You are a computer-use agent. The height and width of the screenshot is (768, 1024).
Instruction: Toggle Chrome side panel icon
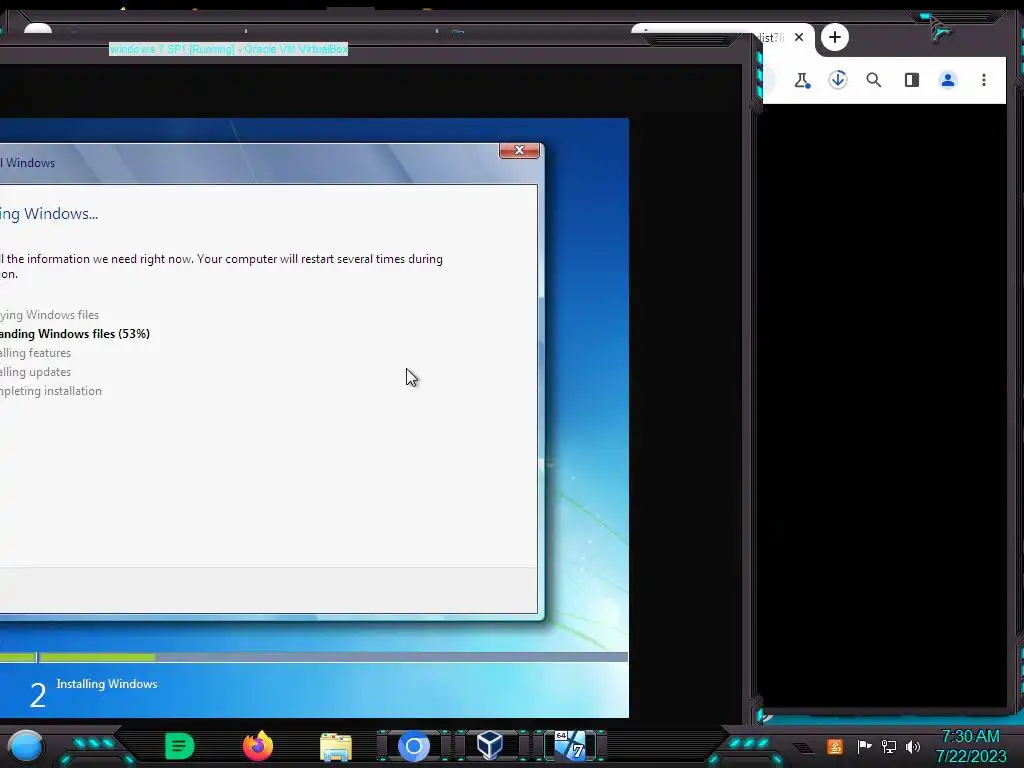click(912, 80)
